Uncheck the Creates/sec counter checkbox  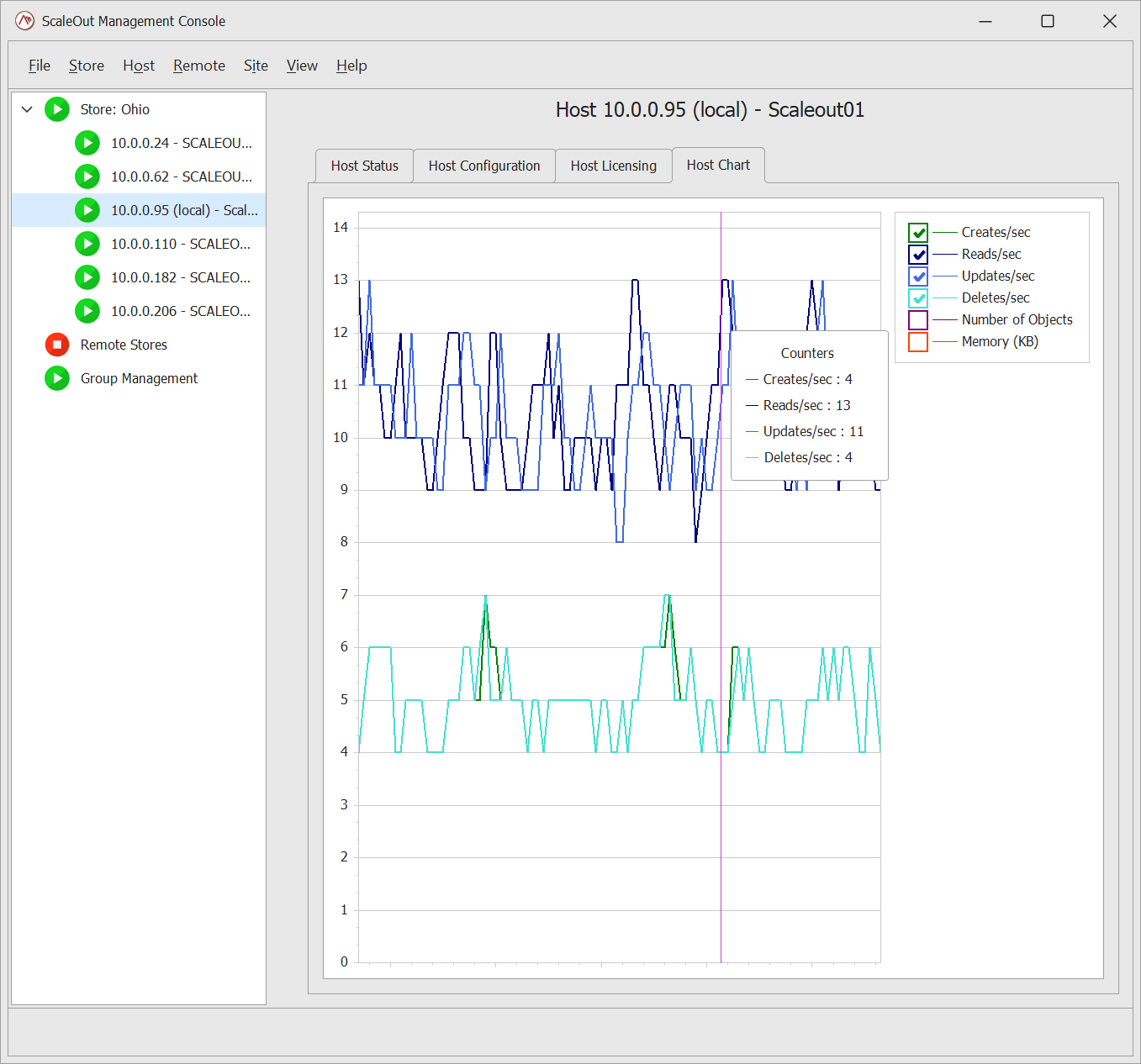tap(918, 233)
